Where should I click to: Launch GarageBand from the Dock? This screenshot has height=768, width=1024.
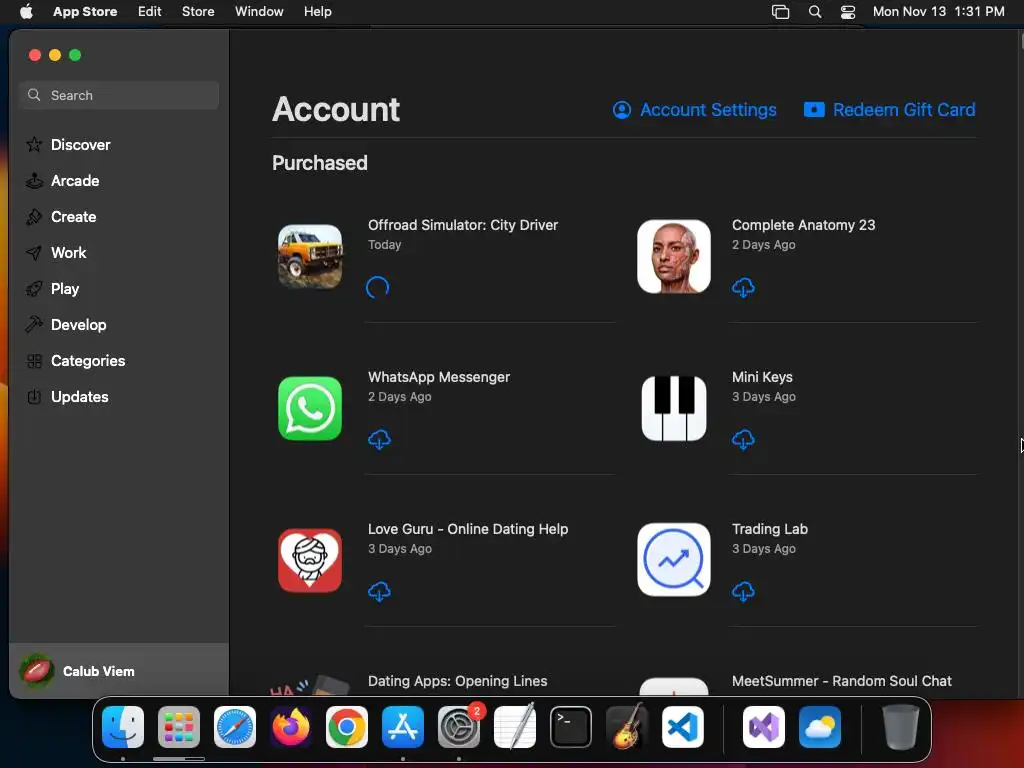[627, 727]
